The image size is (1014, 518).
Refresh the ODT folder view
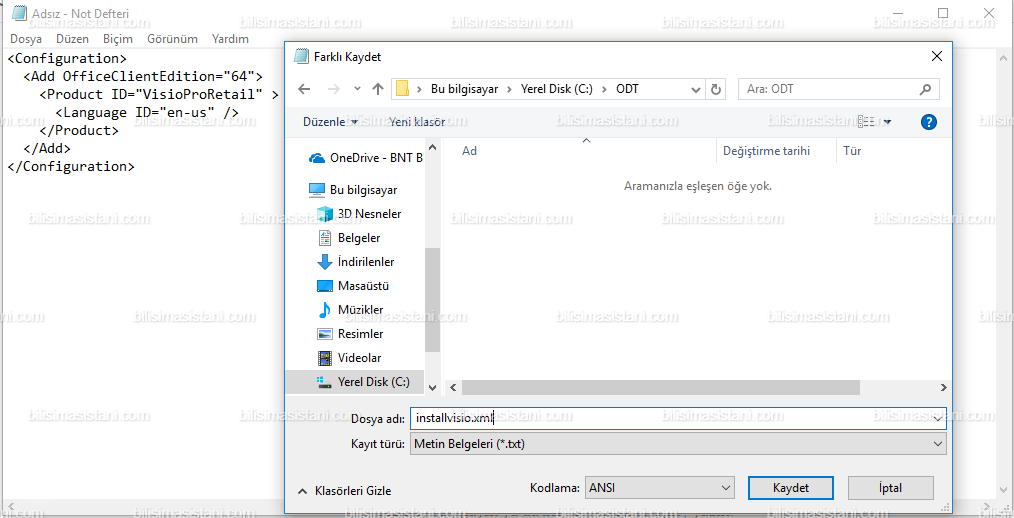click(716, 89)
